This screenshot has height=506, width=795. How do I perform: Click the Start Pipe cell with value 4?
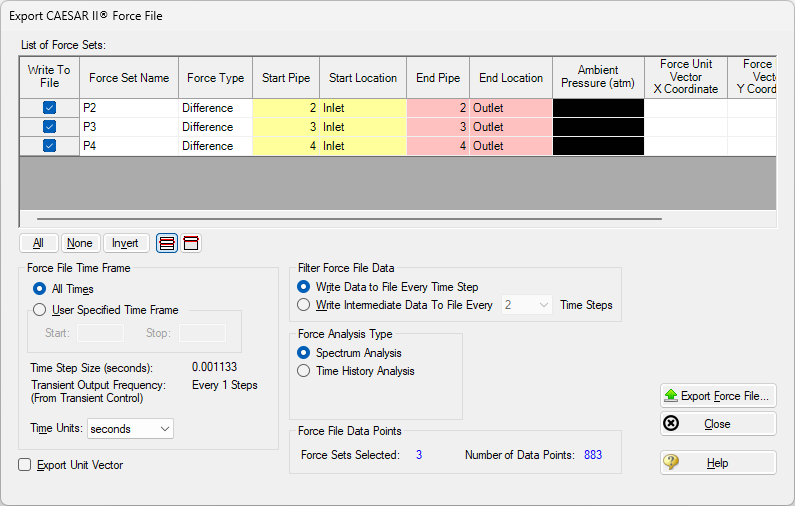coord(286,146)
